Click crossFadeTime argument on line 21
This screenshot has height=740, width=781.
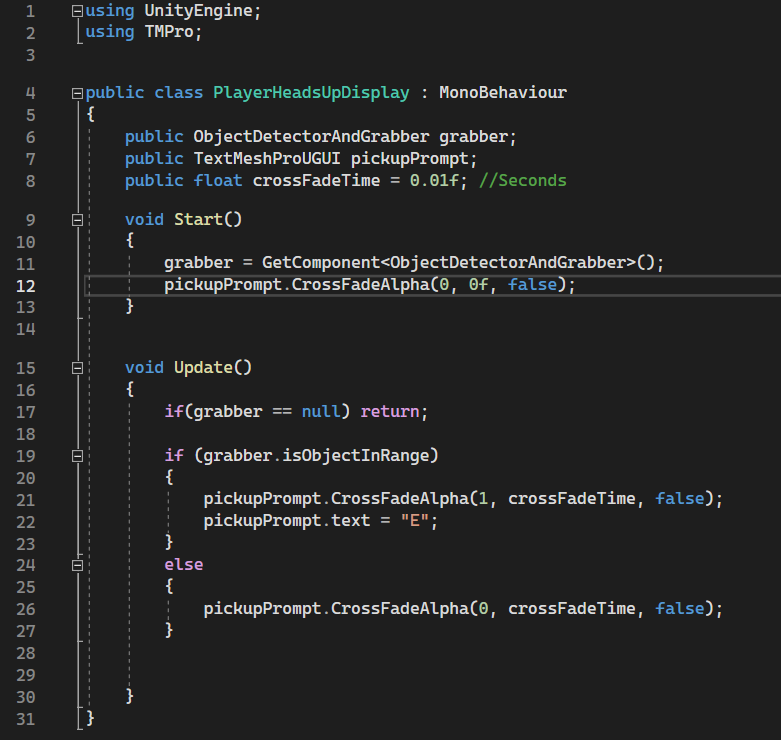point(572,498)
